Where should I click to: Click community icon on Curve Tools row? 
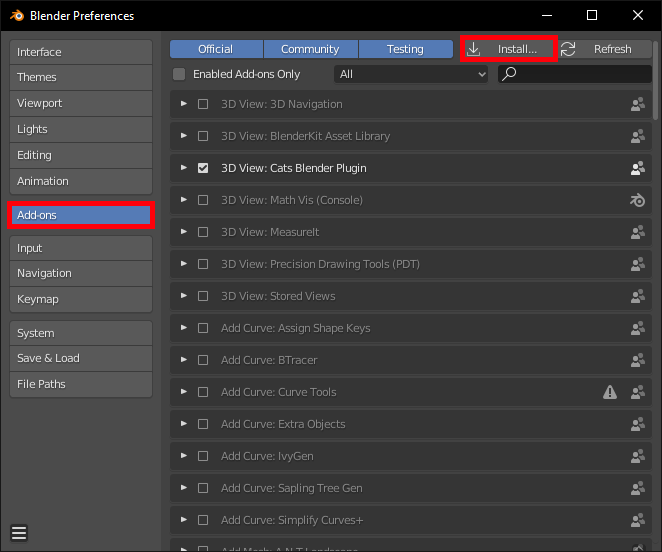[638, 392]
